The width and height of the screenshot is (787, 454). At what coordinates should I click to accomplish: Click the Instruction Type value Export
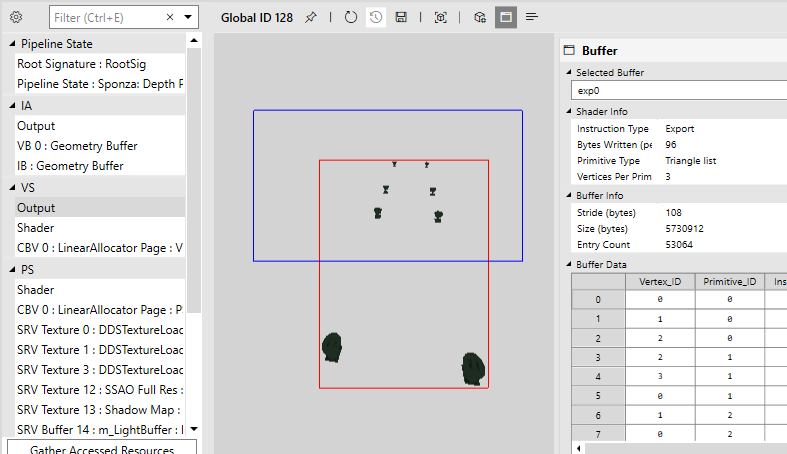pyautogui.click(x=680, y=128)
